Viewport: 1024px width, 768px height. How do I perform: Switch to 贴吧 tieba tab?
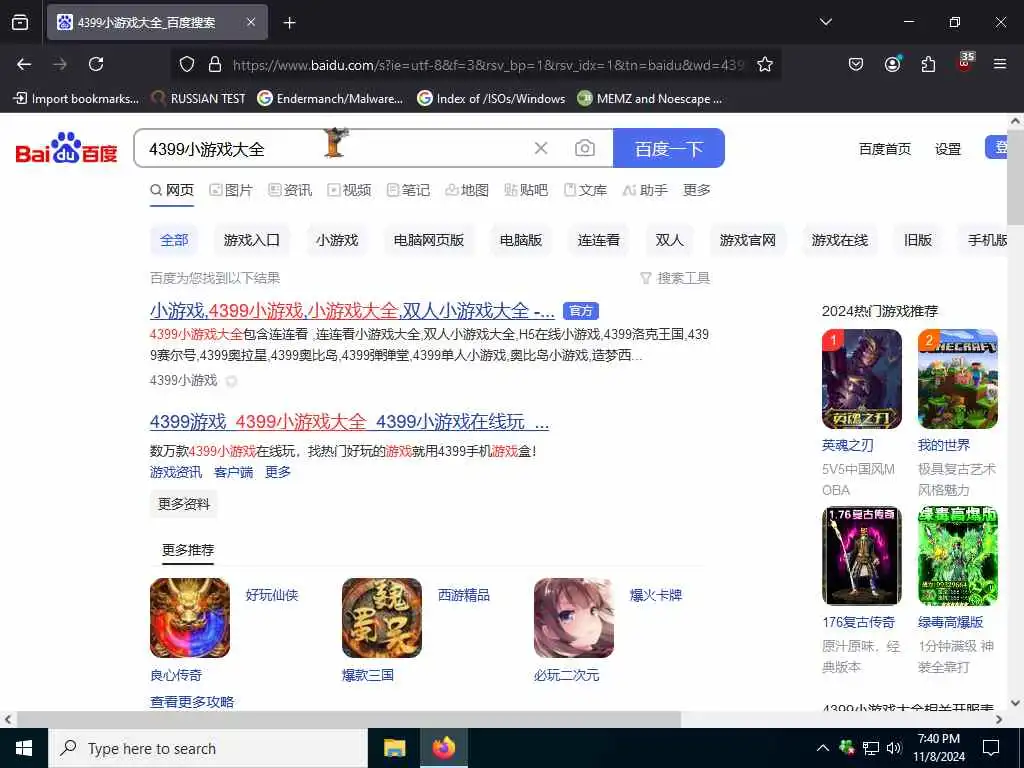[526, 190]
